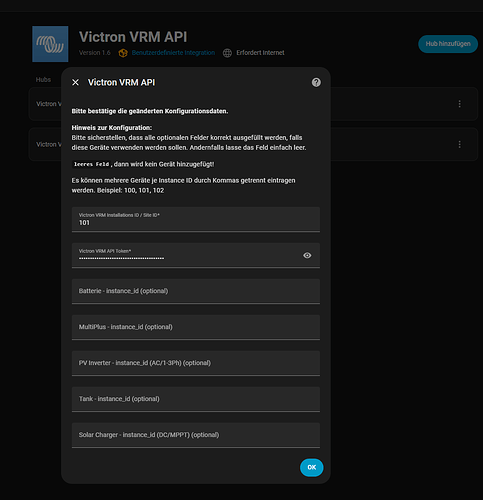Confirm the configuration with OK button
Image resolution: width=483 pixels, height=500 pixels.
click(312, 467)
